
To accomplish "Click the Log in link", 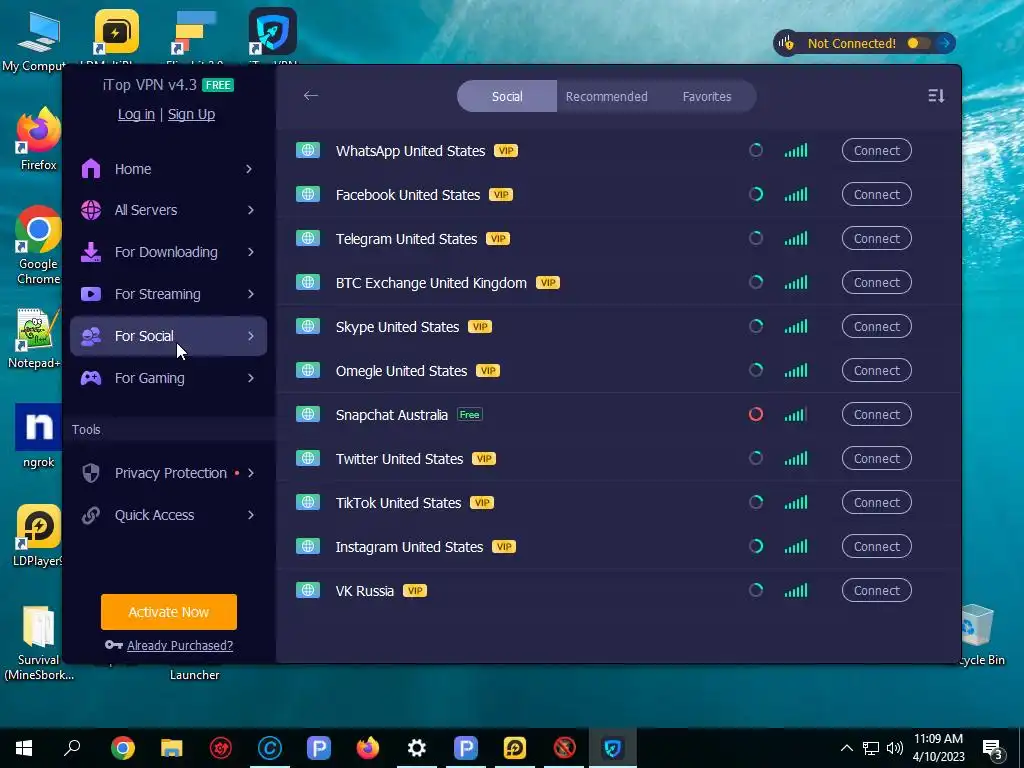I will click(136, 114).
